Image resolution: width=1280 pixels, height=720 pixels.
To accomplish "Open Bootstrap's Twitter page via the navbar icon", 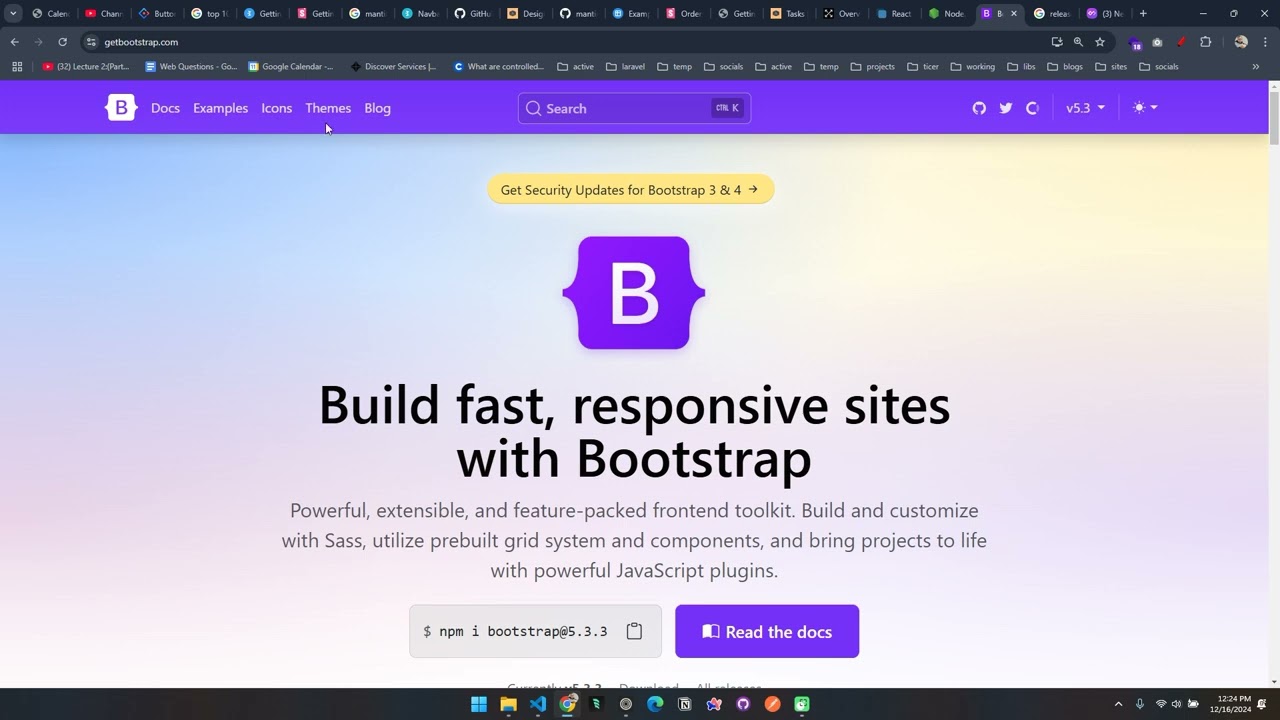I will click(1006, 108).
